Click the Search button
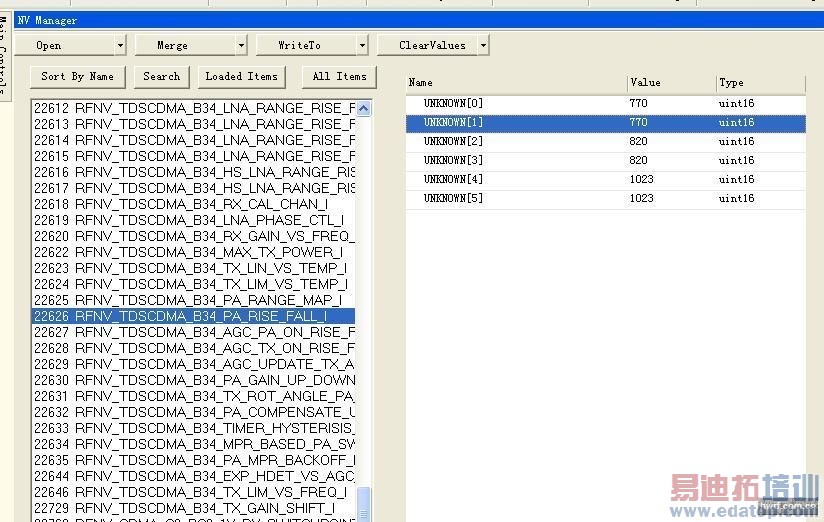Image resolution: width=824 pixels, height=522 pixels. click(x=162, y=77)
